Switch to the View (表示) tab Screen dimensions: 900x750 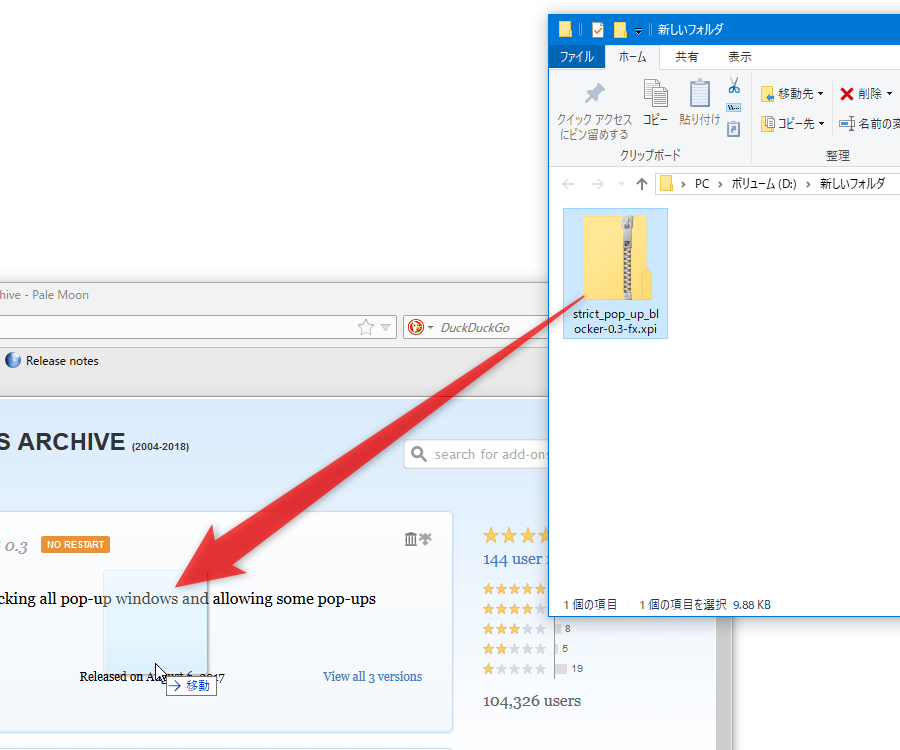coord(740,57)
